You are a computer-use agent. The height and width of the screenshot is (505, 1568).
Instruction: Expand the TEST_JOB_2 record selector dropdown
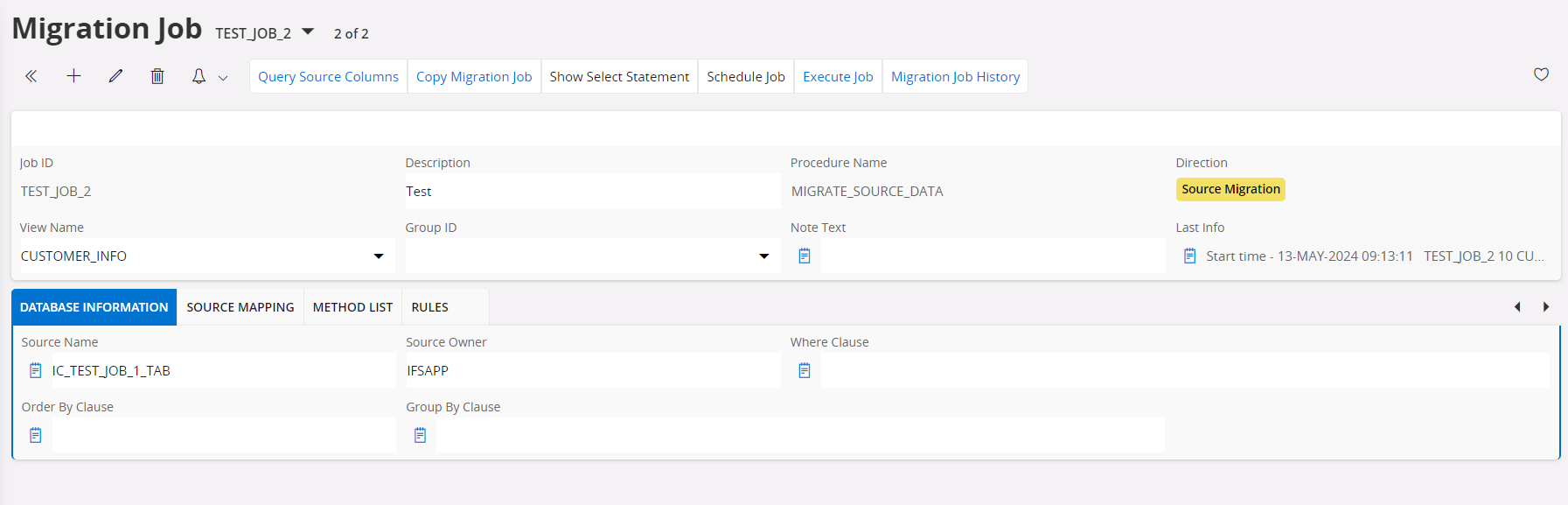(308, 32)
